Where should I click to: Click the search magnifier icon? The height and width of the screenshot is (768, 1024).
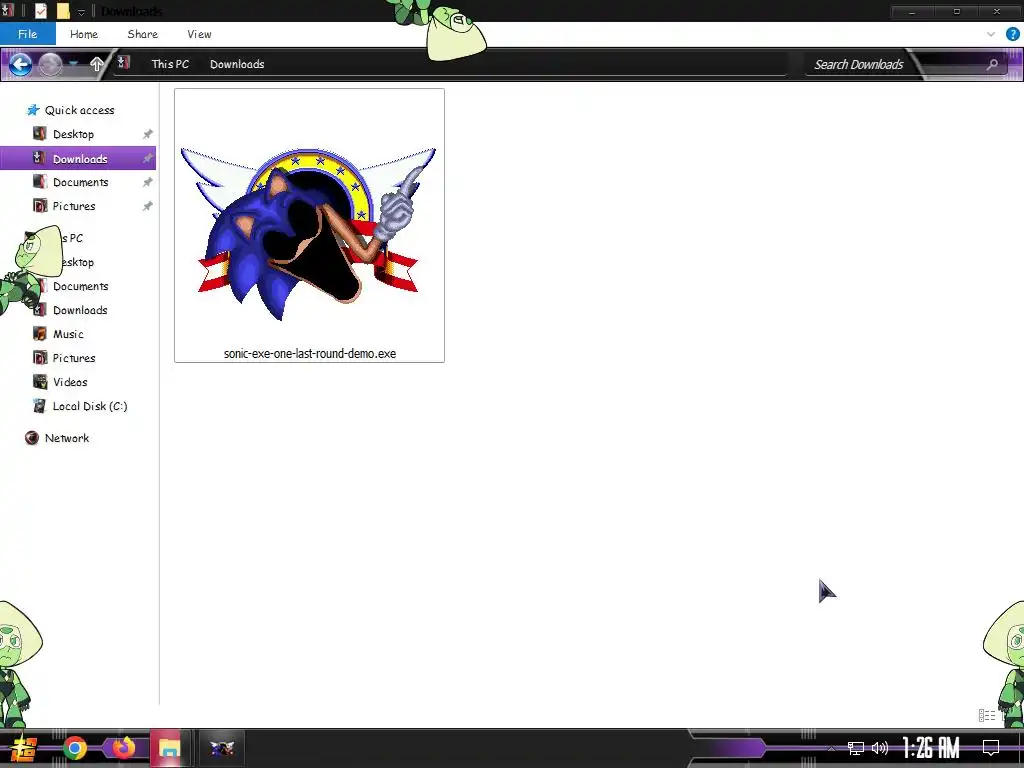992,64
